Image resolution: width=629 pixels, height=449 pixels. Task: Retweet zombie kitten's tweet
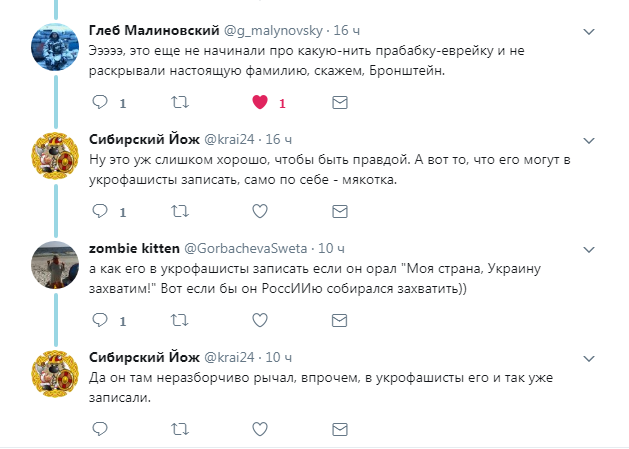[180, 320]
